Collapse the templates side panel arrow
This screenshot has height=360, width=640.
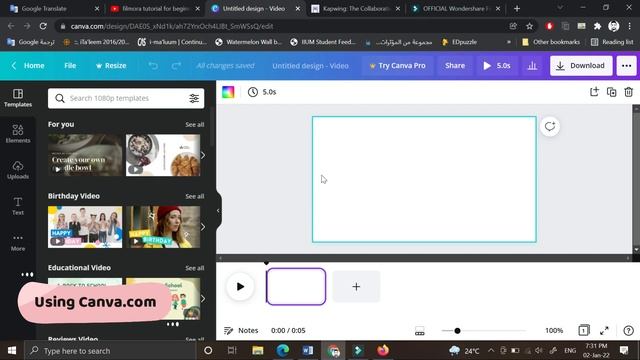point(218,211)
